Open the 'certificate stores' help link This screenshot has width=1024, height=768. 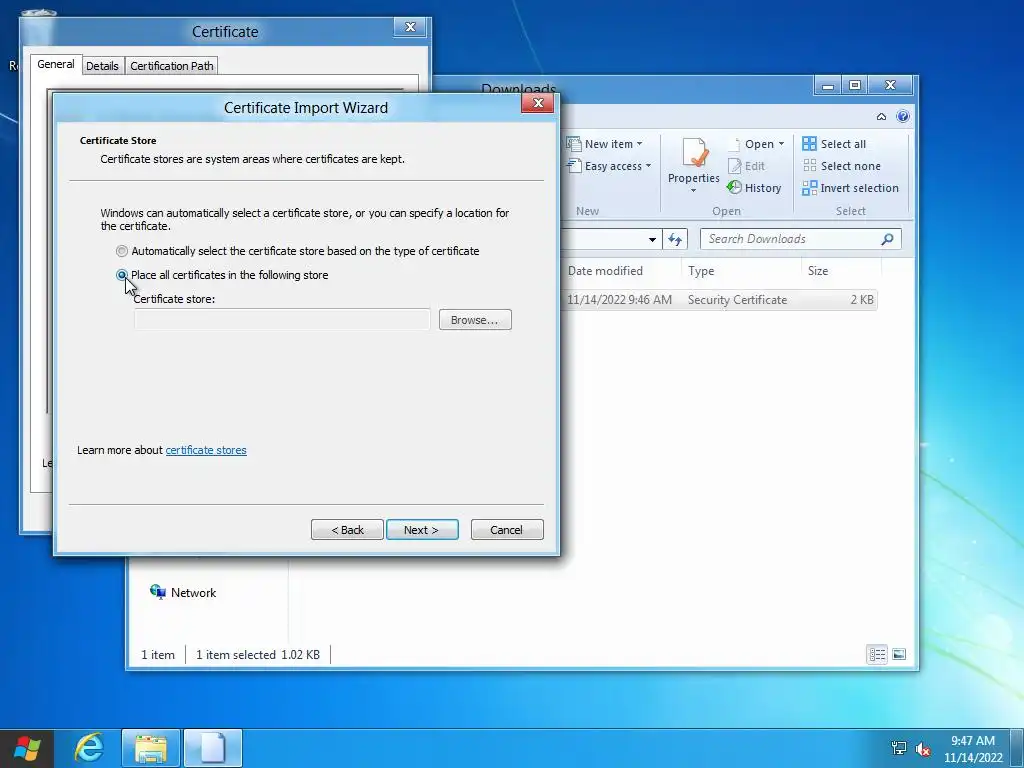[x=206, y=450]
